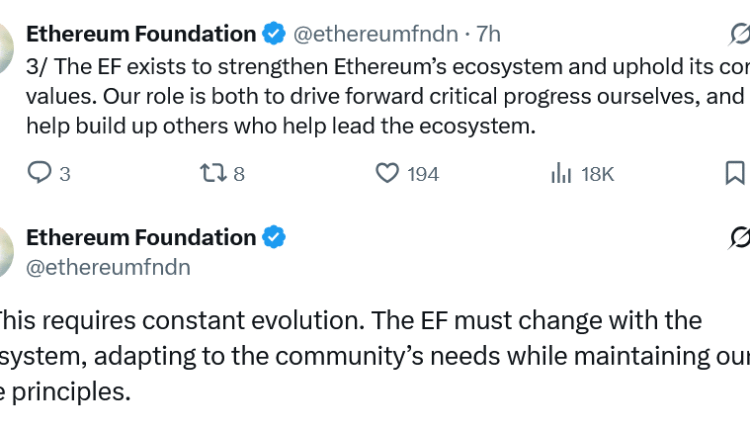Click @ethereumfndn handle under the lower tweet's name
This screenshot has height=430, width=750.
[108, 267]
